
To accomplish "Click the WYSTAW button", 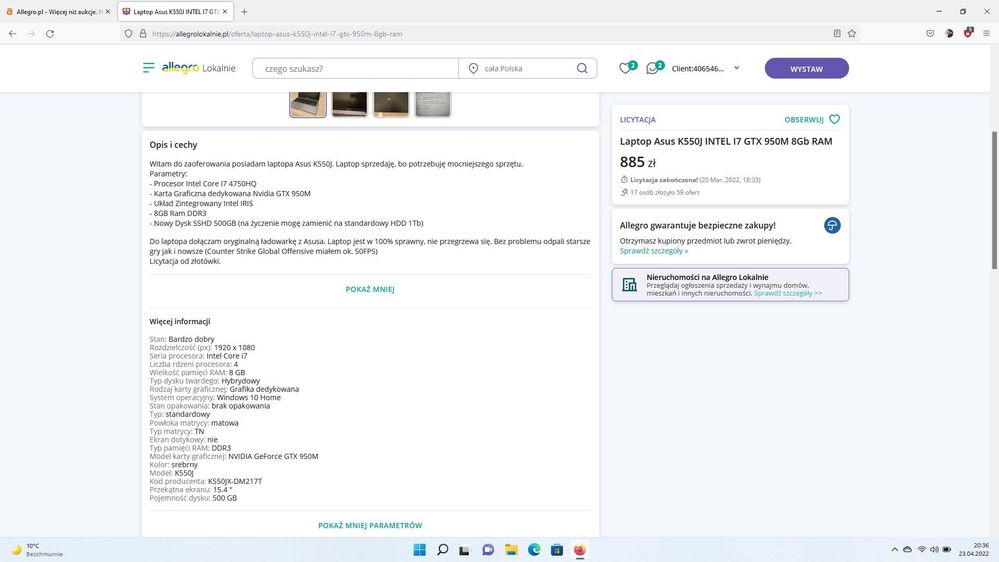I will tap(807, 68).
